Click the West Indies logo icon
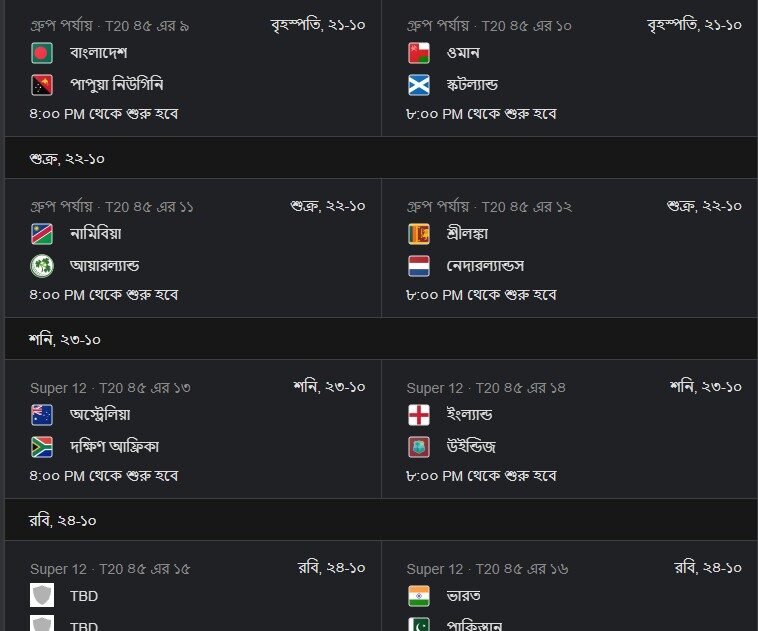758x631 pixels. pyautogui.click(x=419, y=447)
